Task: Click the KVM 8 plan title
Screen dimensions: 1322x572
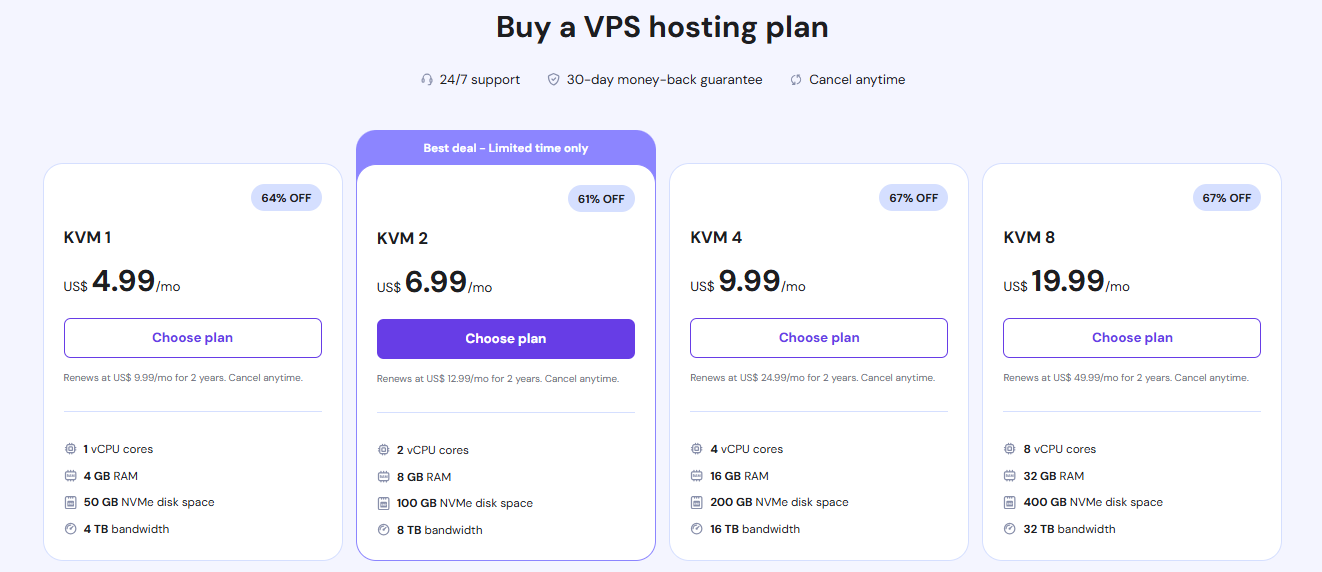Action: pos(1029,238)
